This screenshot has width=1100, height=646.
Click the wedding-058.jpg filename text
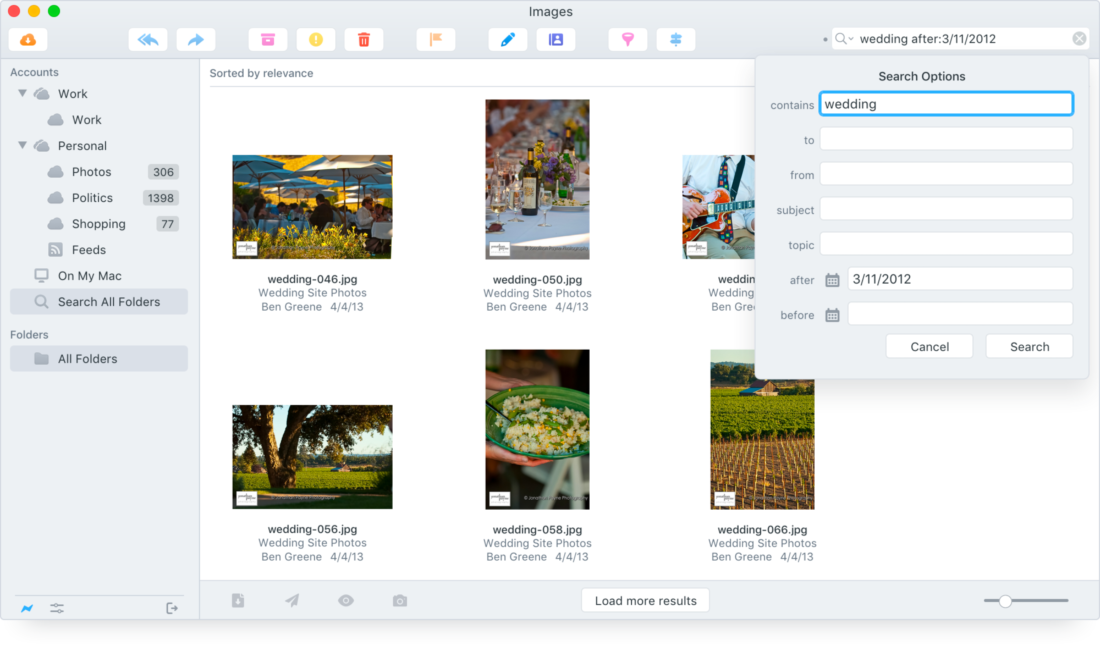click(x=537, y=530)
